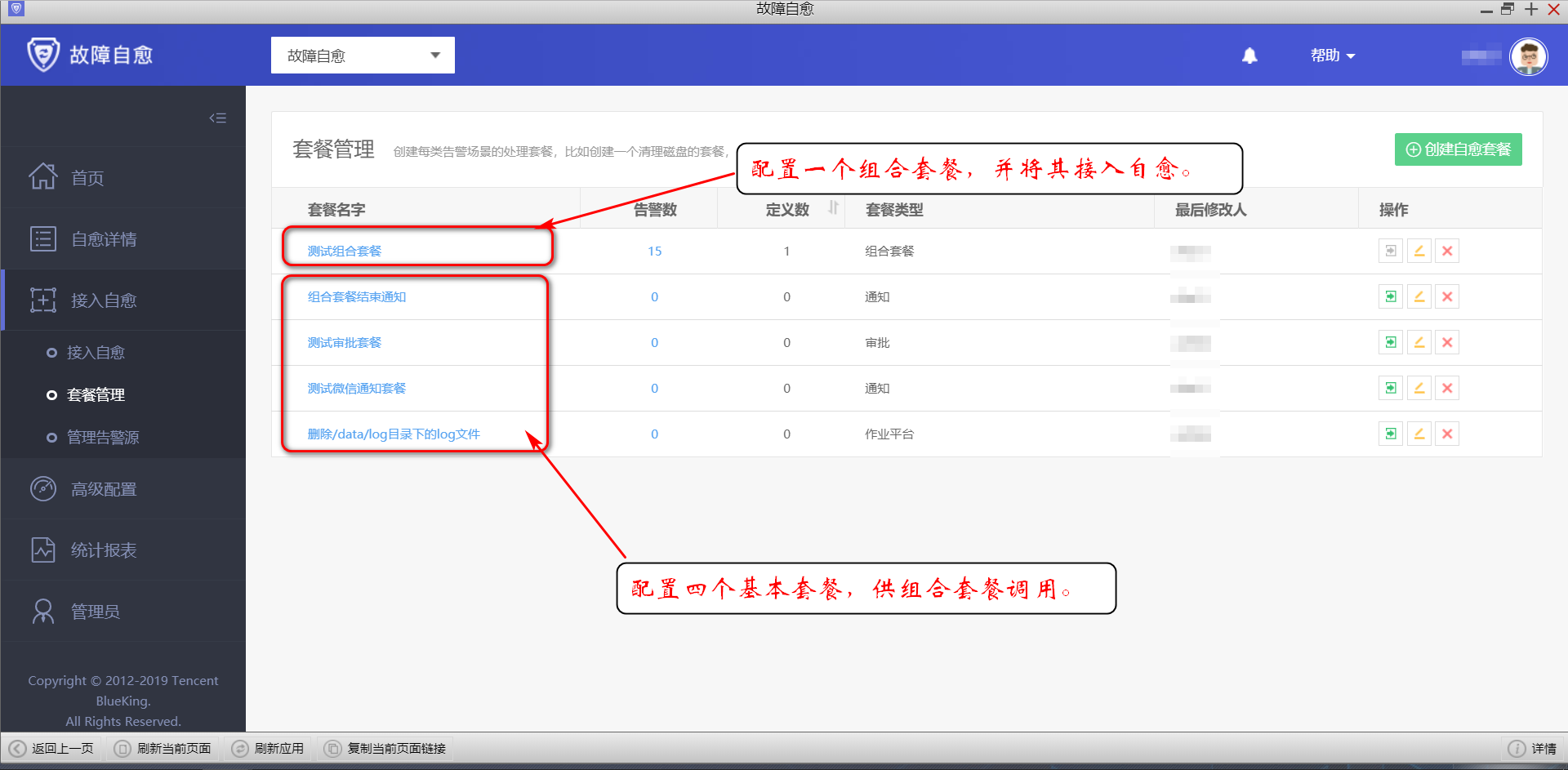Open the 详情 info button
Screen dimensions: 1568x770
click(x=1532, y=748)
